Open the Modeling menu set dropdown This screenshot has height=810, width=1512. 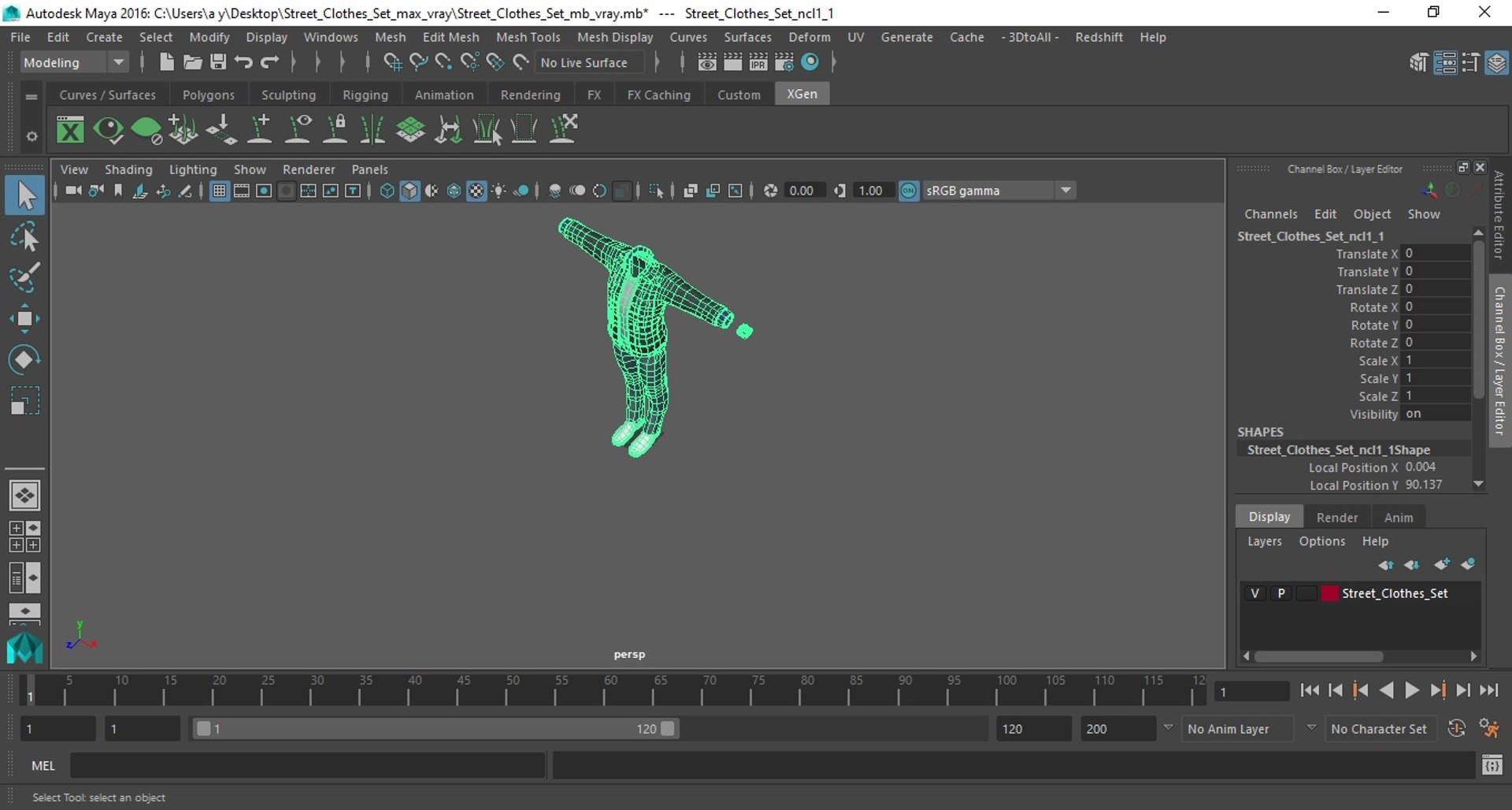pos(73,62)
